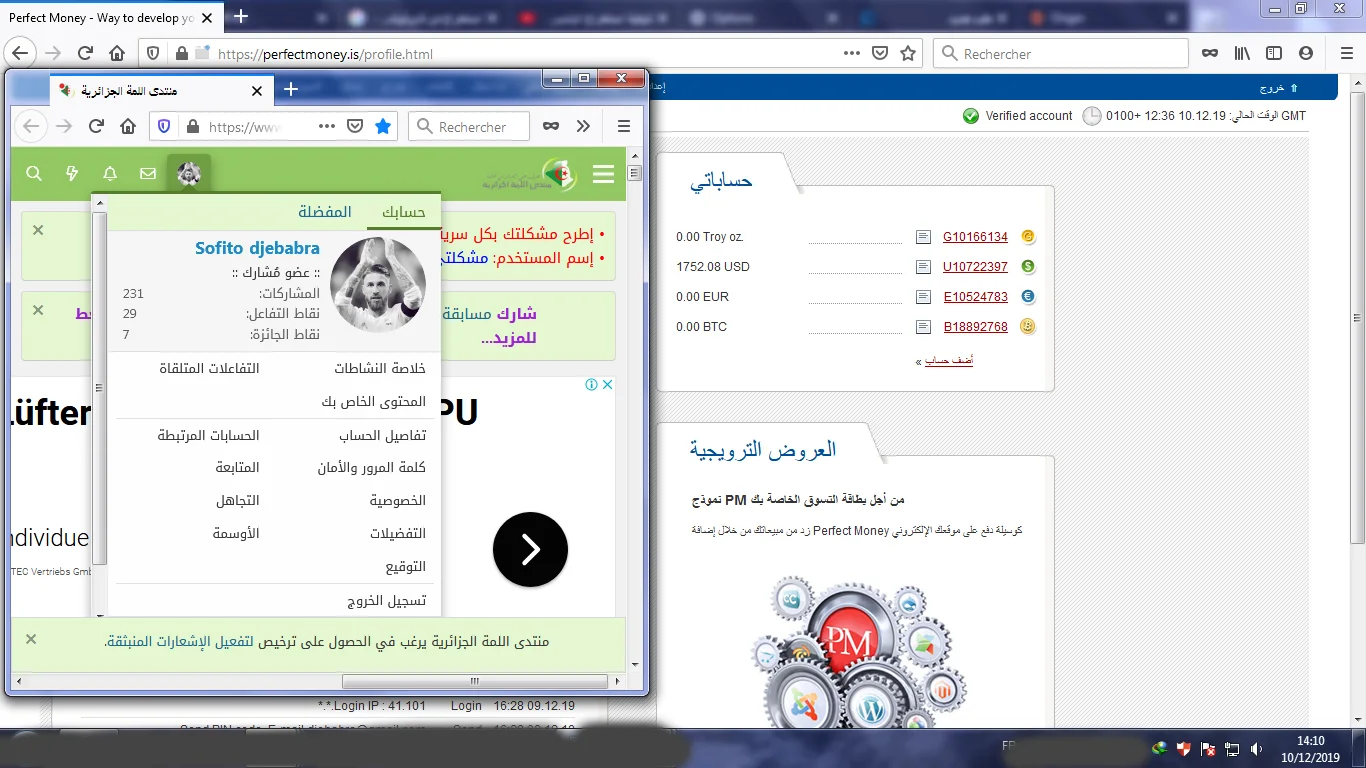This screenshot has width=1366, height=768.
Task: Click the volume speaker icon in system tray
Action: [x=1257, y=749]
